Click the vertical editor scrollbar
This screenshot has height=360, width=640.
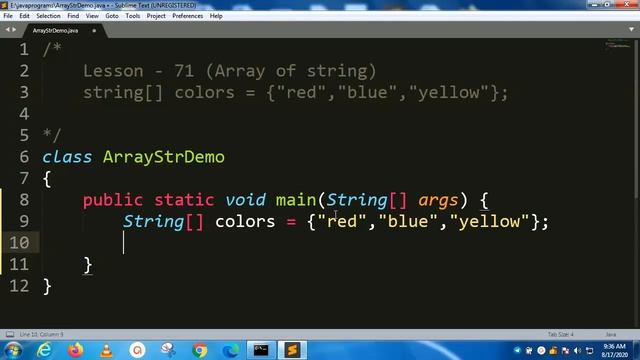pos(637,118)
